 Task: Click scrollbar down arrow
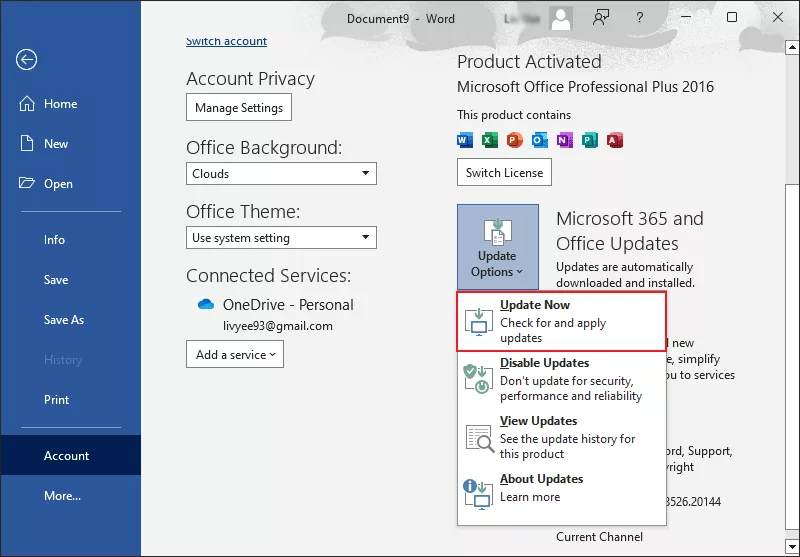792,547
